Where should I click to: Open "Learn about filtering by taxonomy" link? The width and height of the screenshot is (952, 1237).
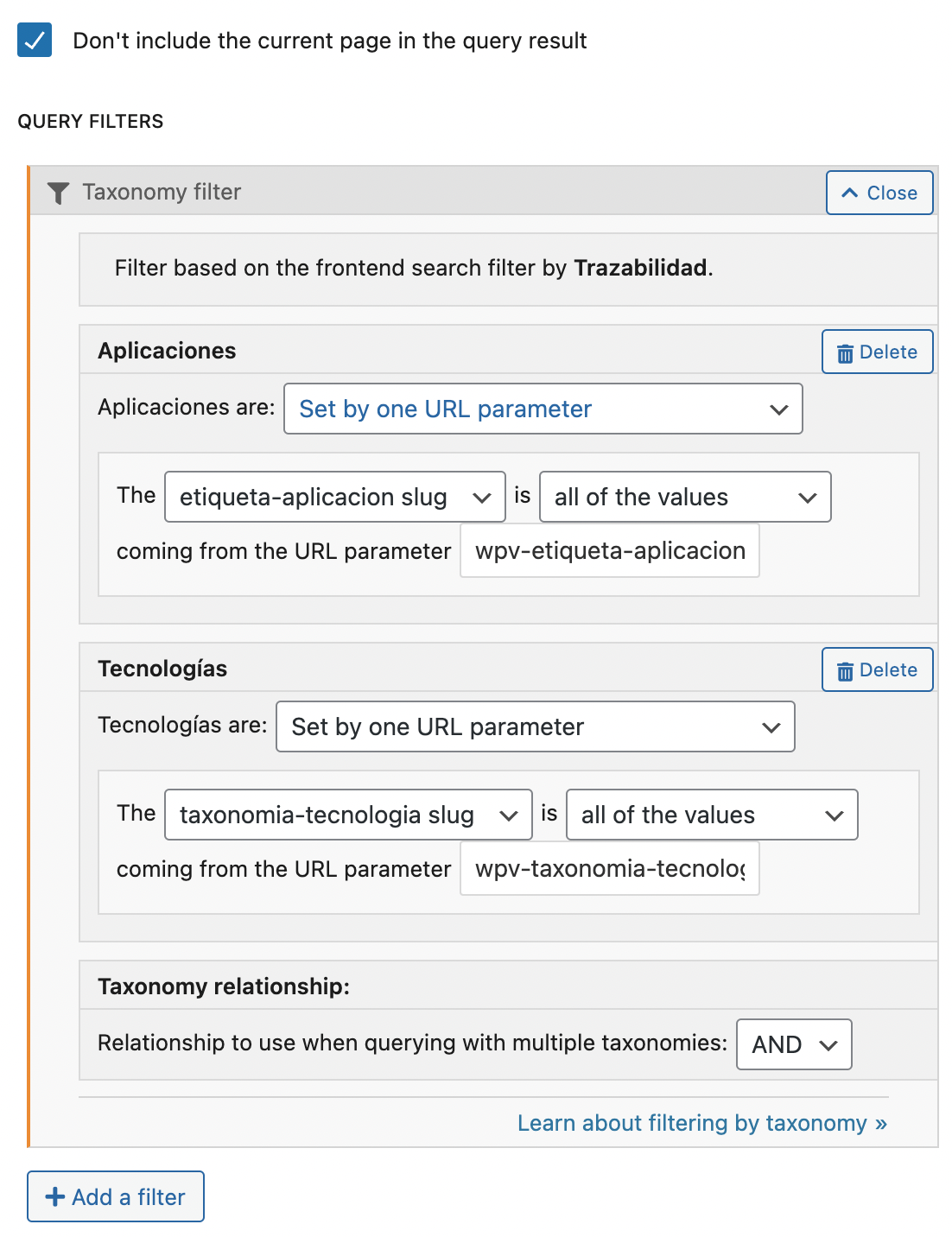(x=702, y=1123)
